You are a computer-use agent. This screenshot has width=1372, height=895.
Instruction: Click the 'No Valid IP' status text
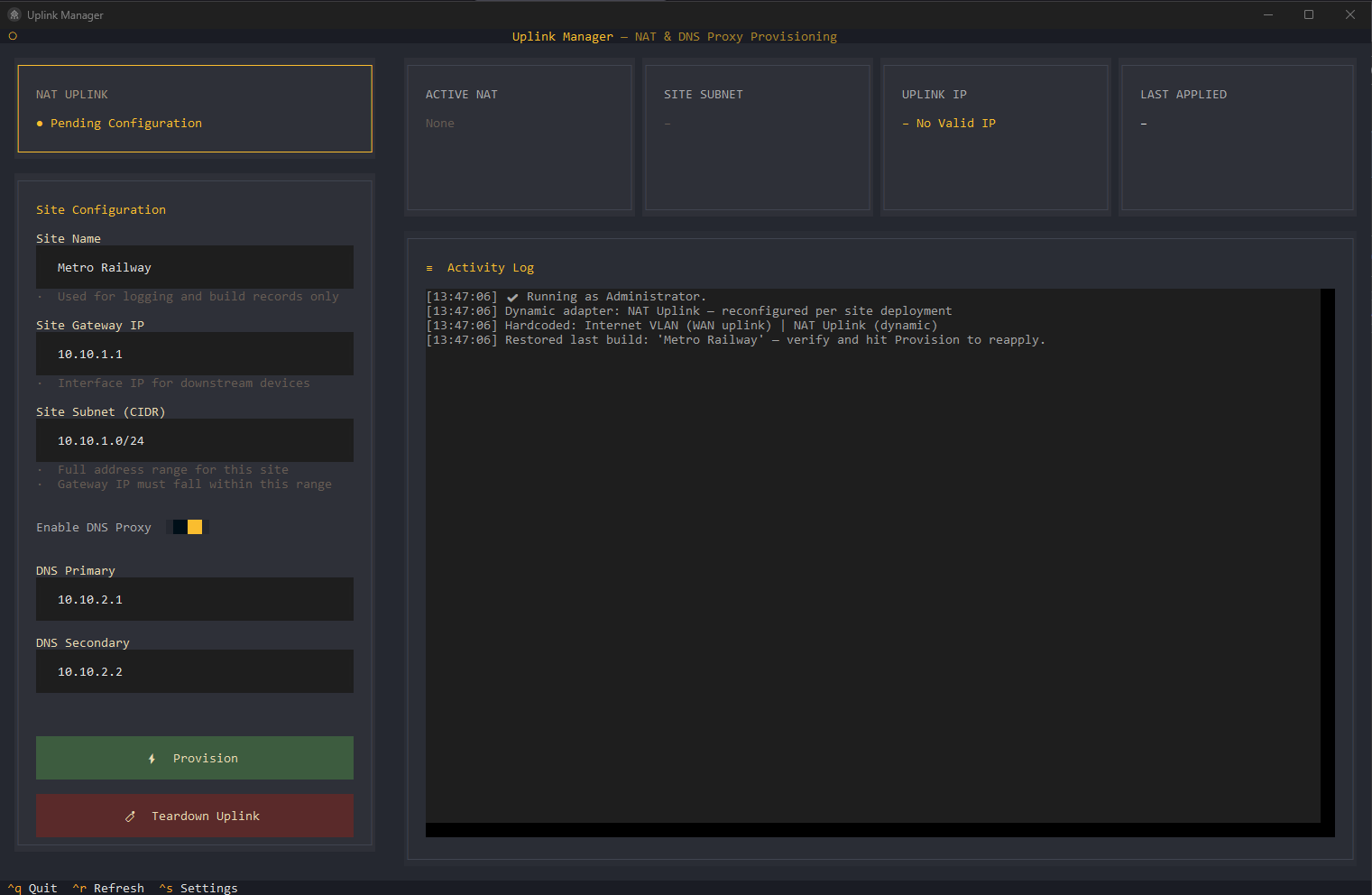[x=956, y=124]
